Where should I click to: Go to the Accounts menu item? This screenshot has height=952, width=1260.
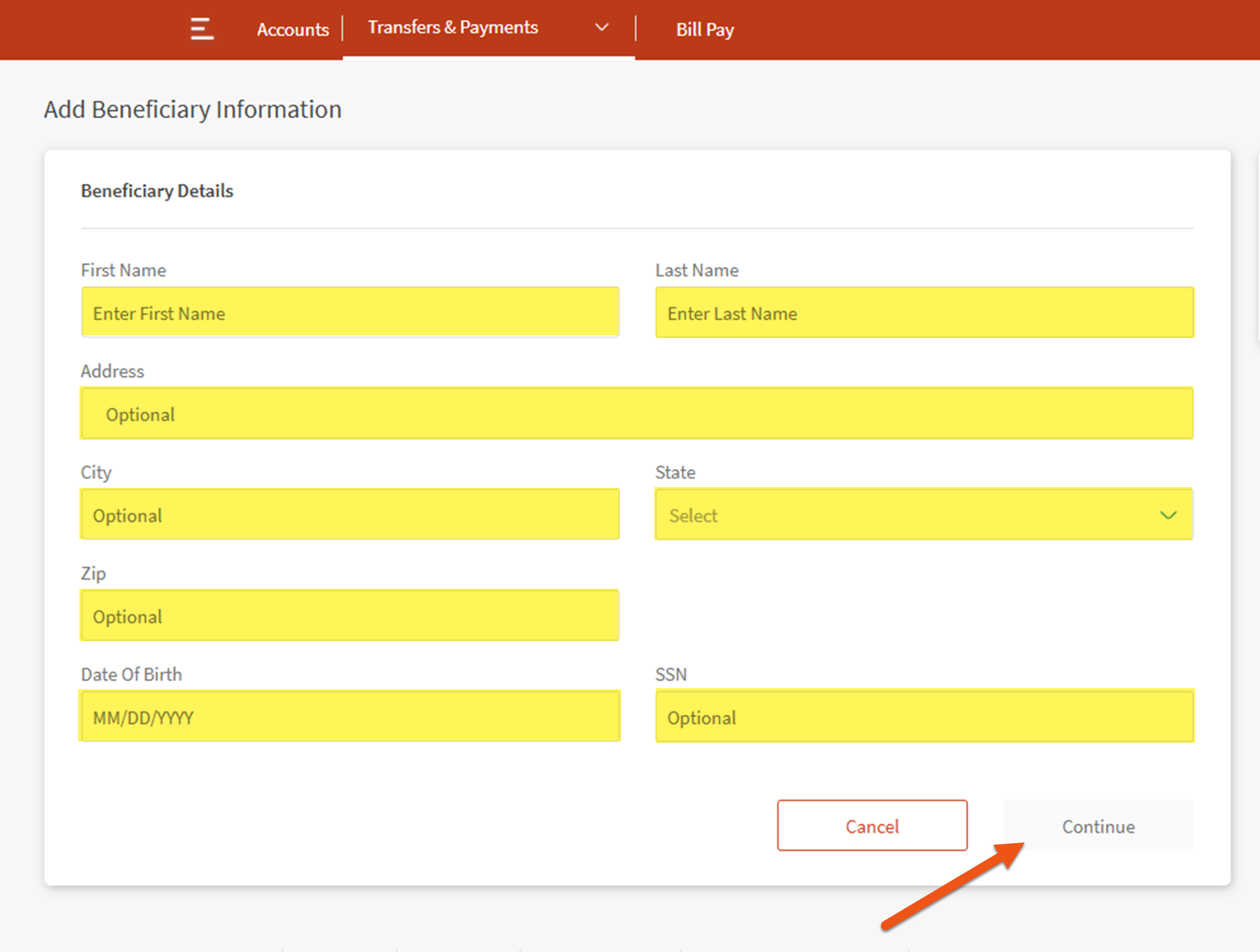(x=293, y=30)
